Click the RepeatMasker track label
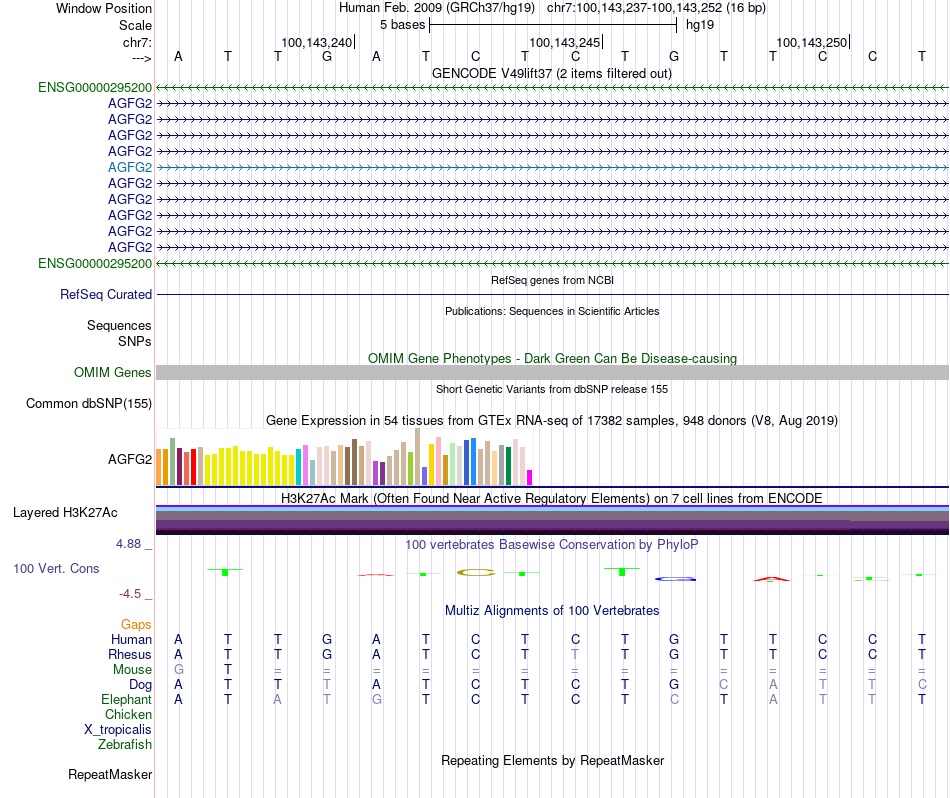Screen dimensions: 950x798 pos(110,775)
